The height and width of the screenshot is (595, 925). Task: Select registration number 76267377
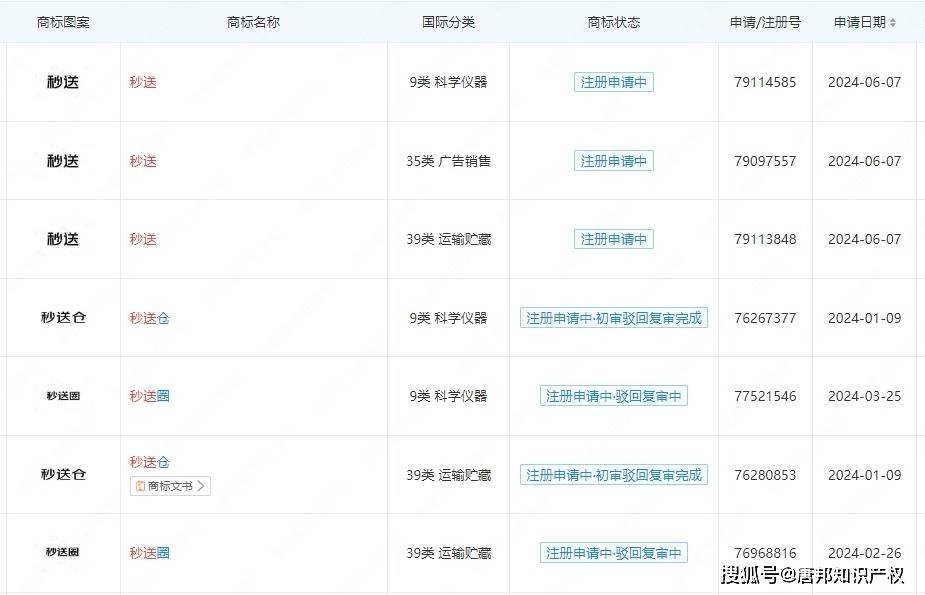(x=765, y=318)
